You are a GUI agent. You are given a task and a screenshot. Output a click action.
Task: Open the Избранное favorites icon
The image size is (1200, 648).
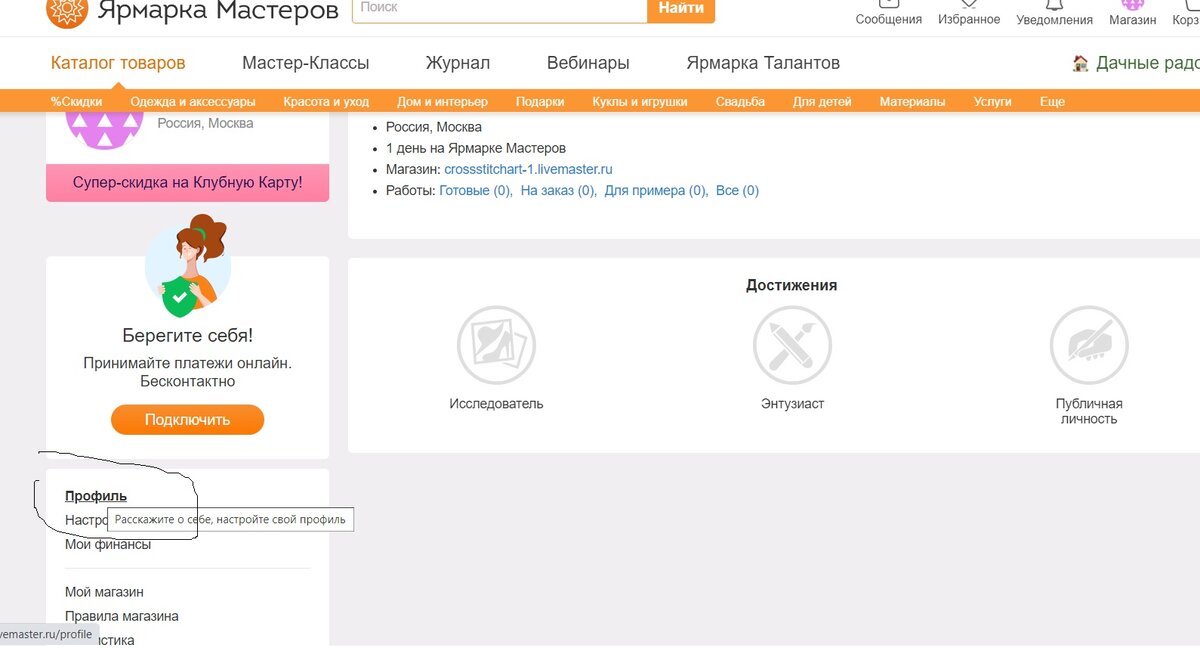[969, 4]
